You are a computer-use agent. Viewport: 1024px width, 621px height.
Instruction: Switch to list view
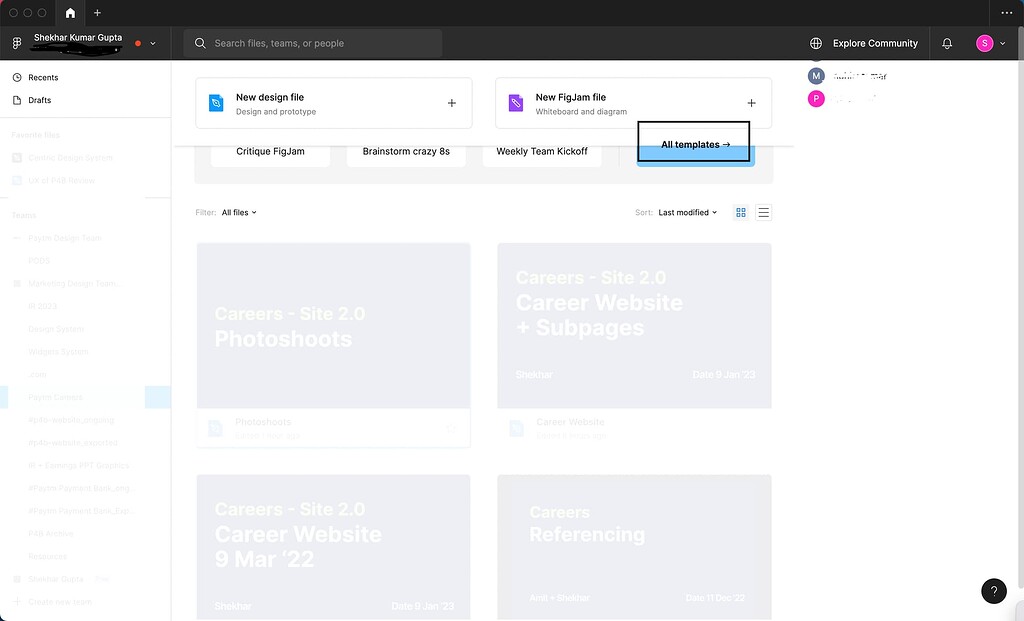coord(764,212)
